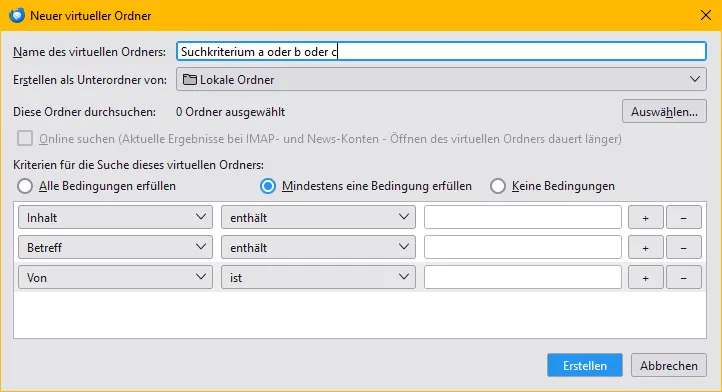Viewport: 722px width, 392px height.
Task: Remove the Von search condition row
Action: point(684,277)
